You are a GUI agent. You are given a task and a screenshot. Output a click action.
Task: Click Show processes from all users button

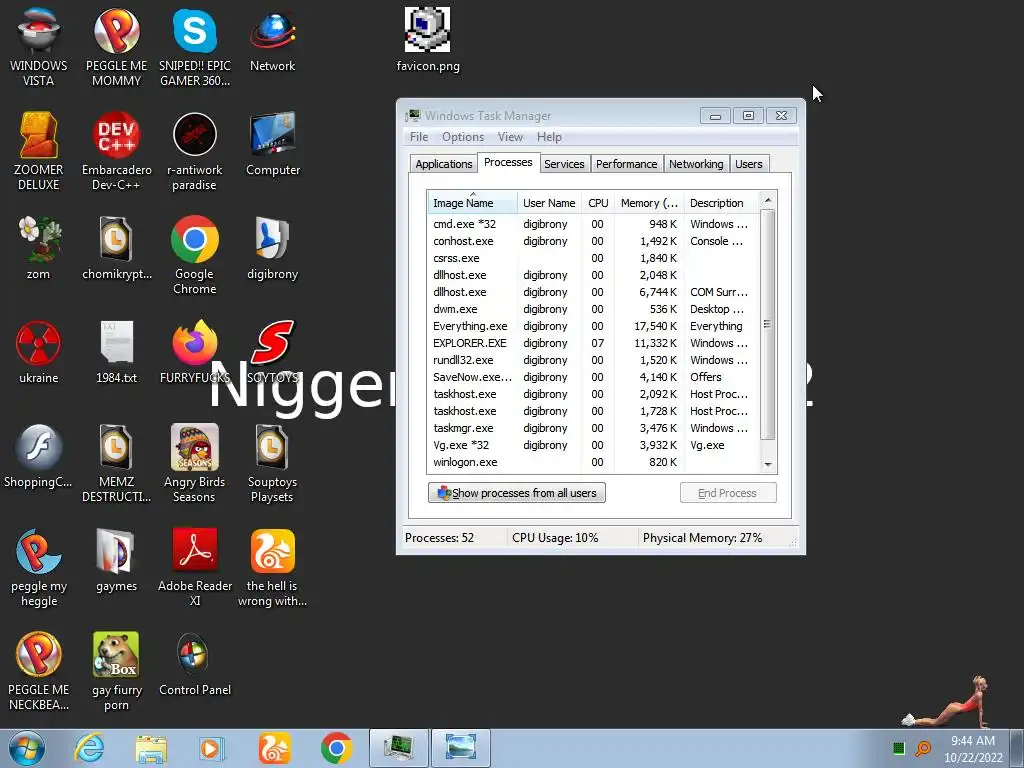point(517,492)
